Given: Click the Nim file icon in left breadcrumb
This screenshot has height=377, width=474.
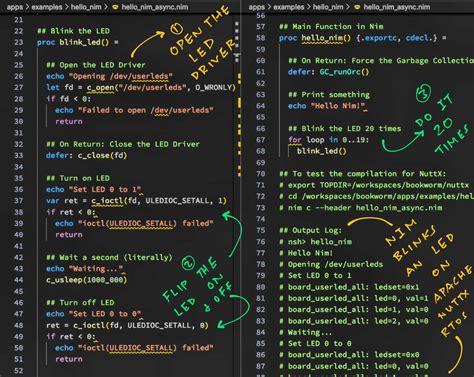Looking at the screenshot, I should coord(115,7).
